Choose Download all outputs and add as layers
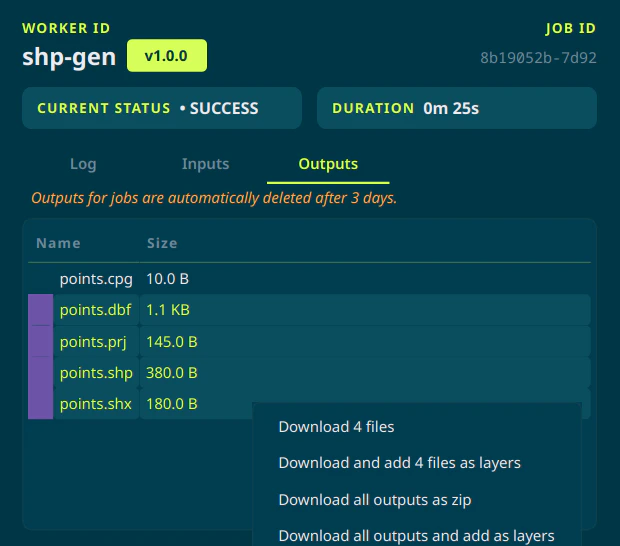620x546 pixels. pos(416,536)
